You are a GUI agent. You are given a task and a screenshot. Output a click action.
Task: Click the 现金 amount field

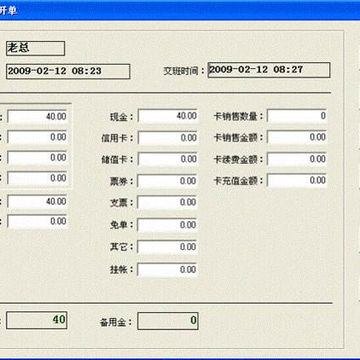click(x=168, y=116)
